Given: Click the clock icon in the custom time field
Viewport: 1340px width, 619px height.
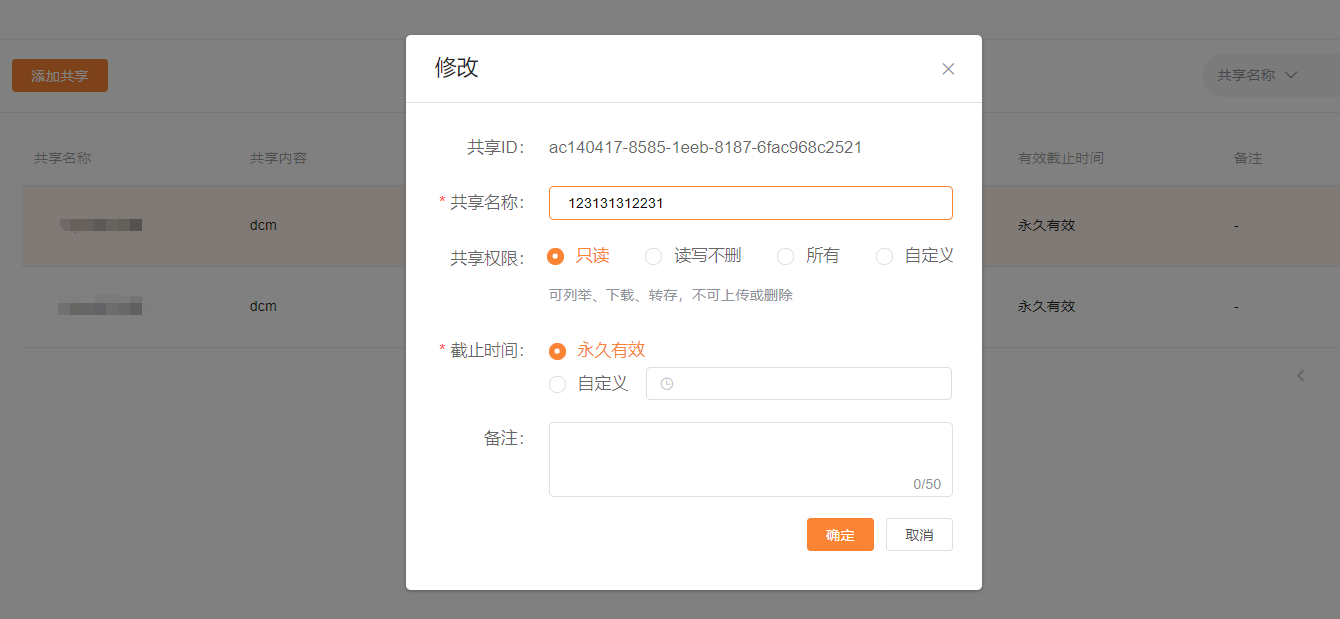Looking at the screenshot, I should pos(667,384).
